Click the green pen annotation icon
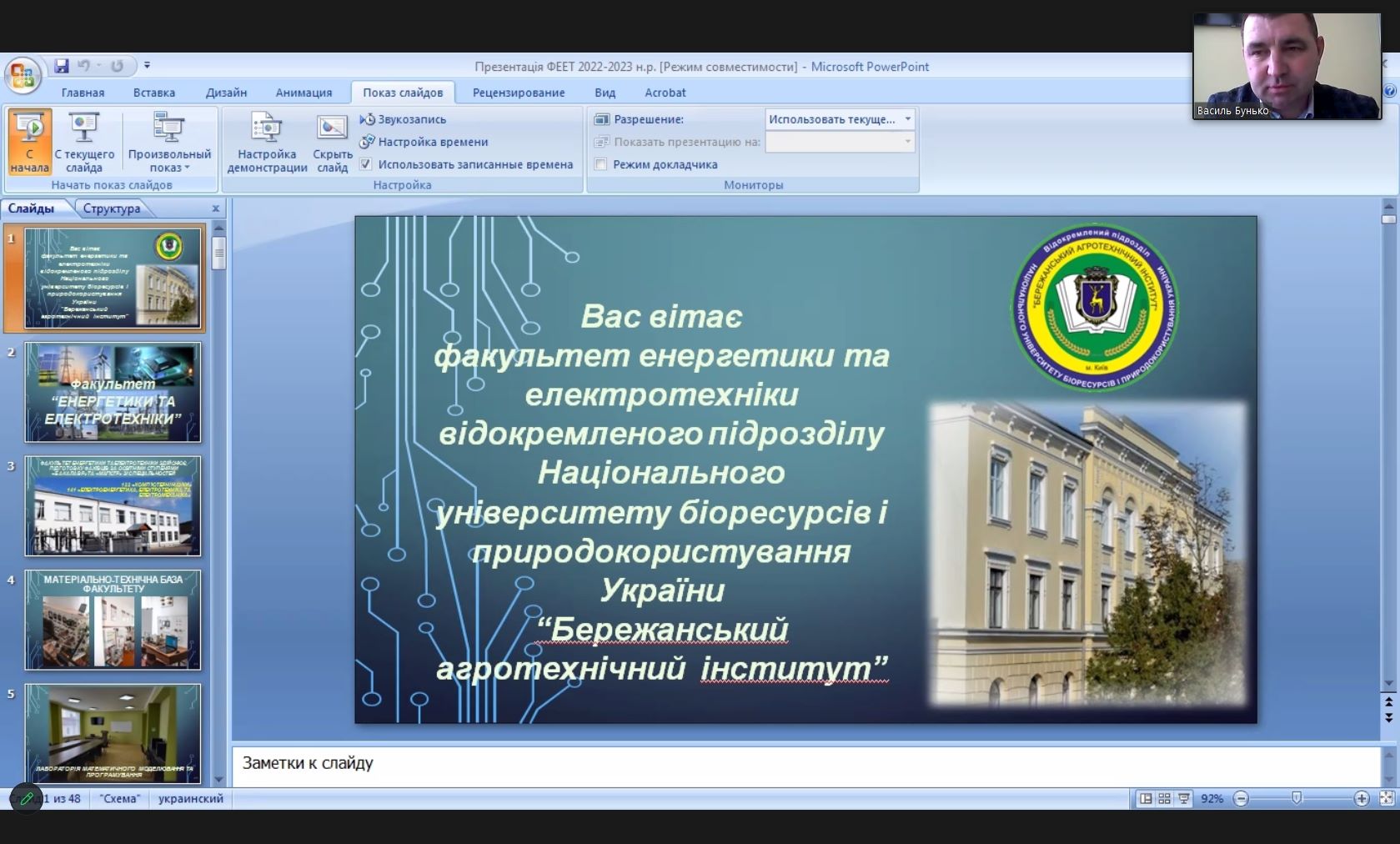Screen dimensions: 1400x844 tap(26, 798)
